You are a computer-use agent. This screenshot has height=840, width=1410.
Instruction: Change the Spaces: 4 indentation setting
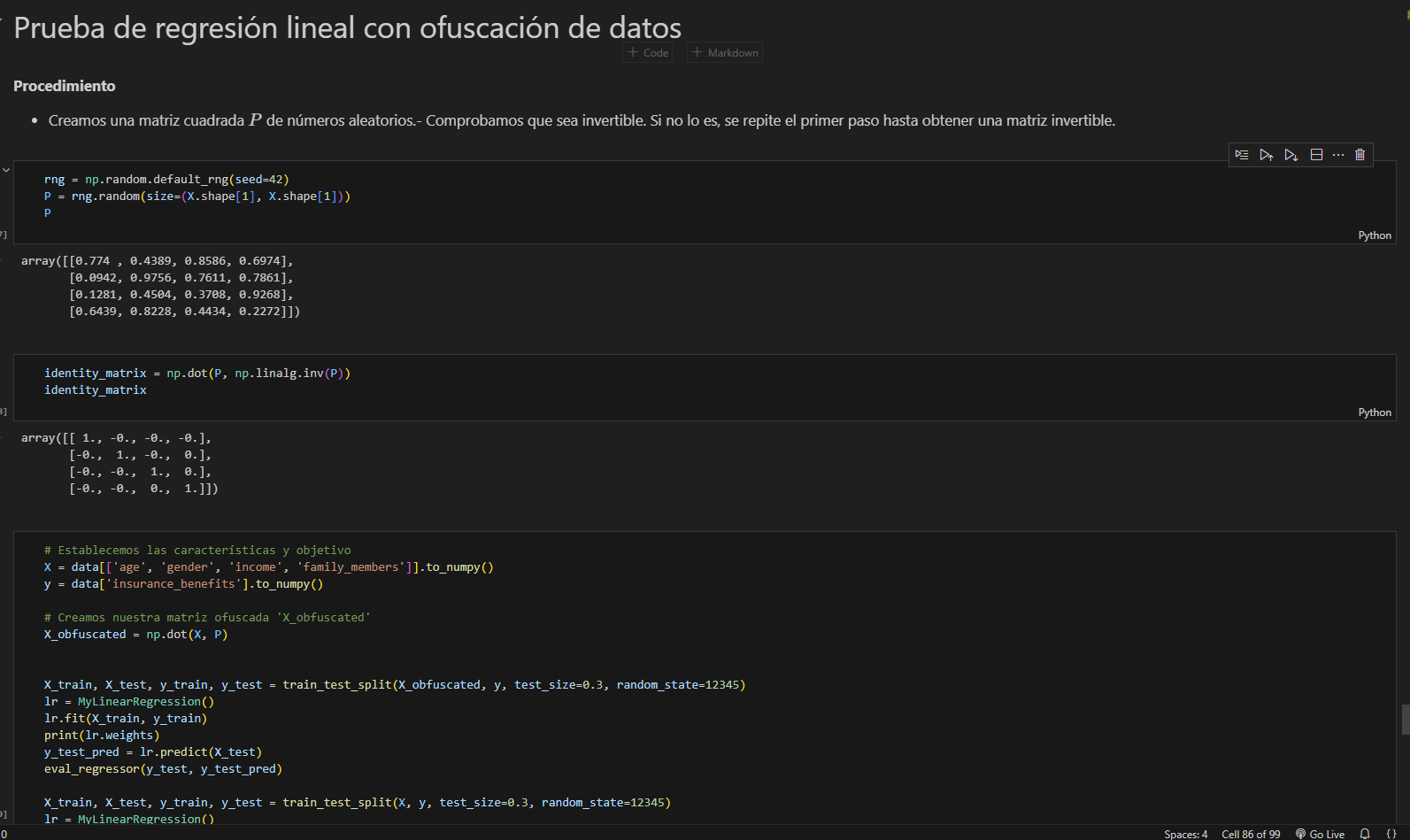coord(1185,834)
